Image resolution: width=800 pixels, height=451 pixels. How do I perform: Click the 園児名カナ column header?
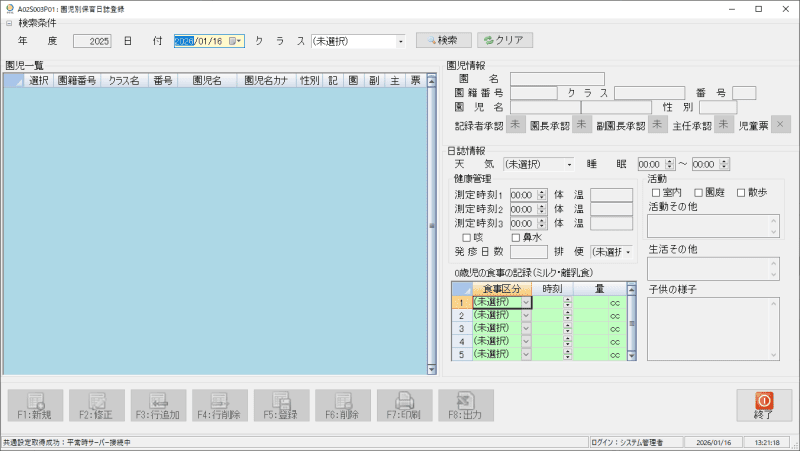click(x=267, y=80)
